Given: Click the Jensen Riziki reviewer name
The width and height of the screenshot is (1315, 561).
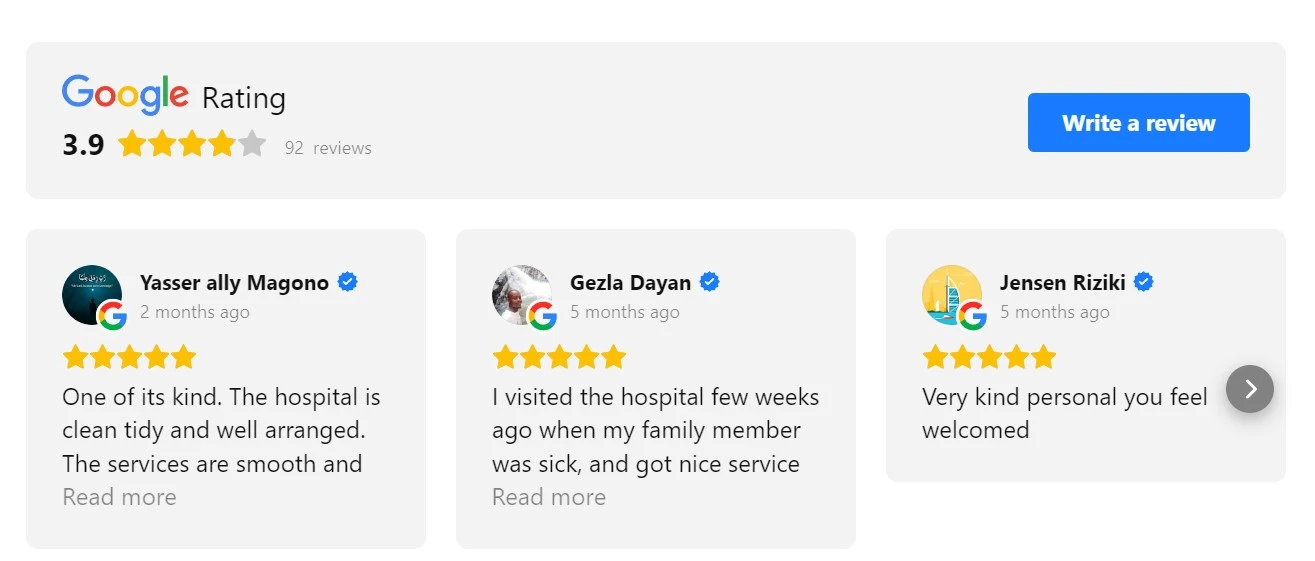Looking at the screenshot, I should (1062, 283).
